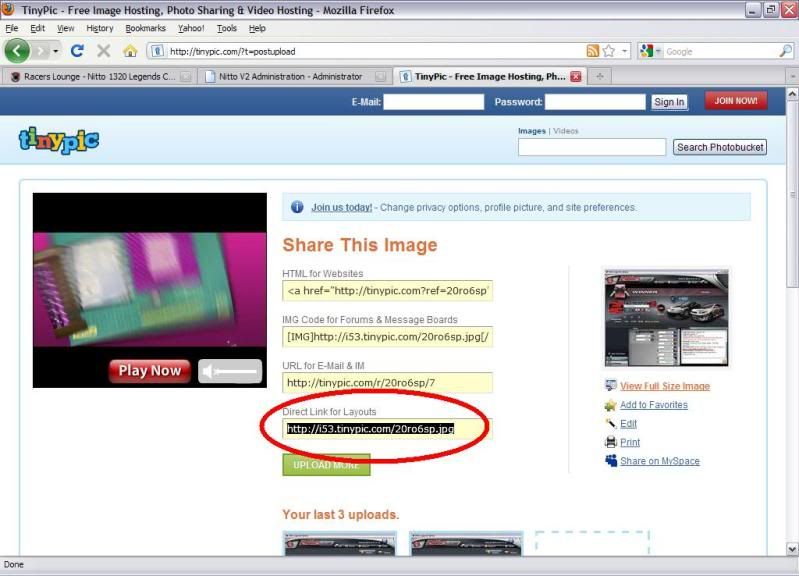Open the address bar URL history dropdown

pos(625,51)
